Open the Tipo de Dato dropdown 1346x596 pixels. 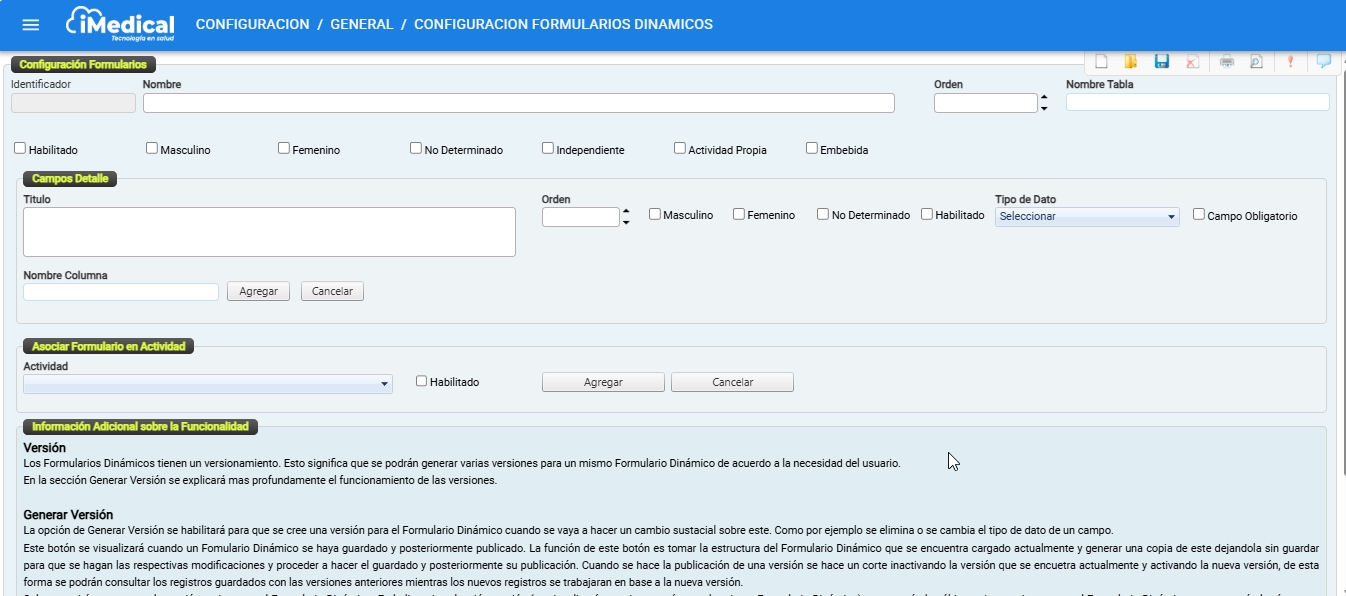[x=1087, y=216]
